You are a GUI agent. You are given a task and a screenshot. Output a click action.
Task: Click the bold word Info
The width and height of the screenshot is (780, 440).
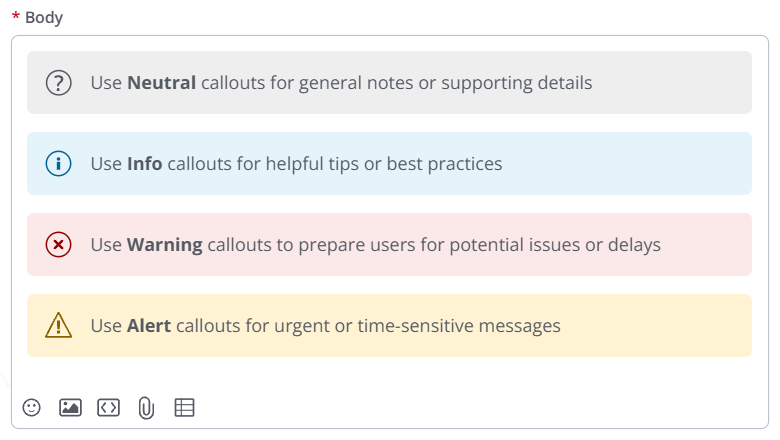tap(145, 164)
